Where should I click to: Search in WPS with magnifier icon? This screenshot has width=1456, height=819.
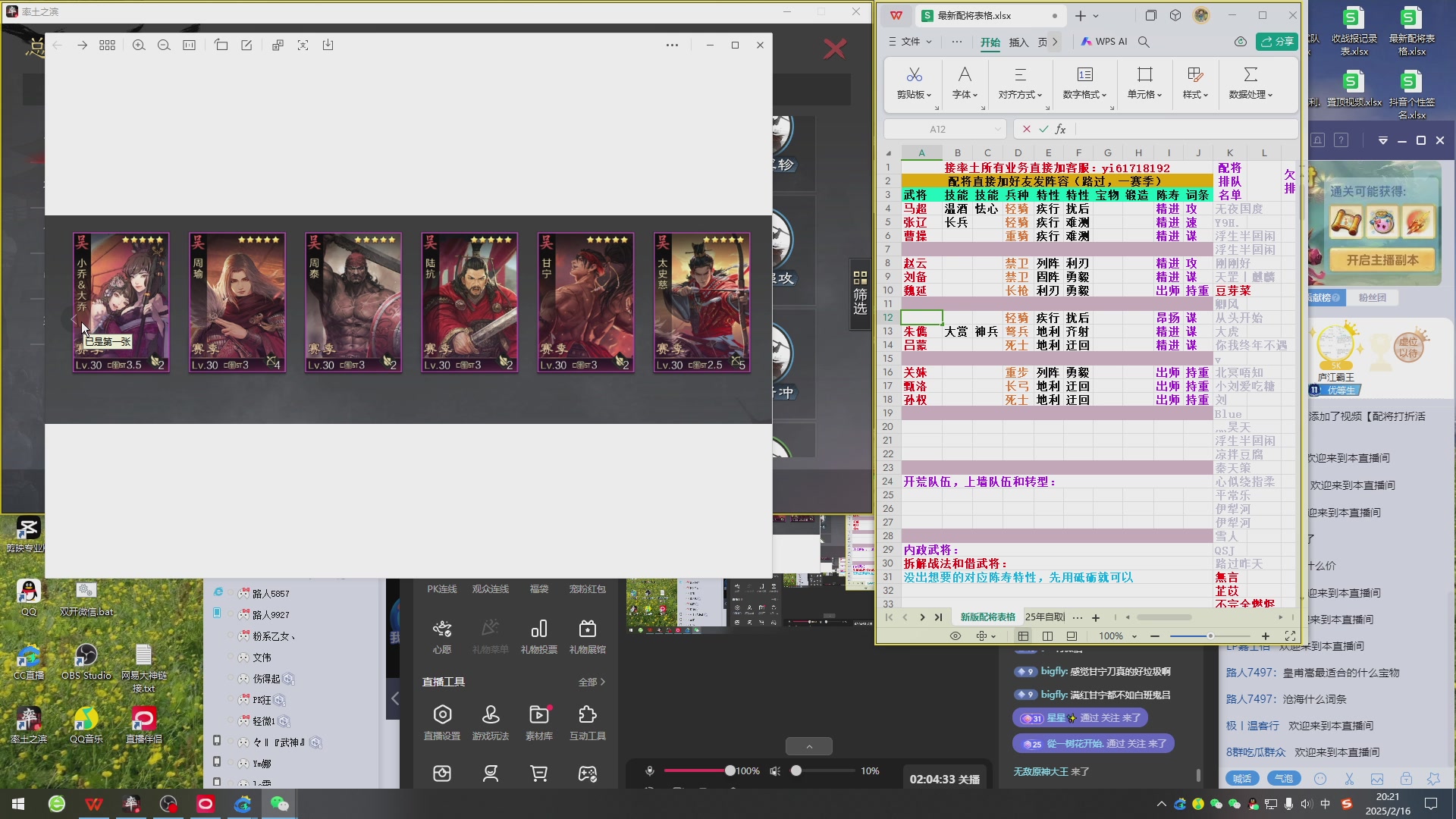(1144, 42)
